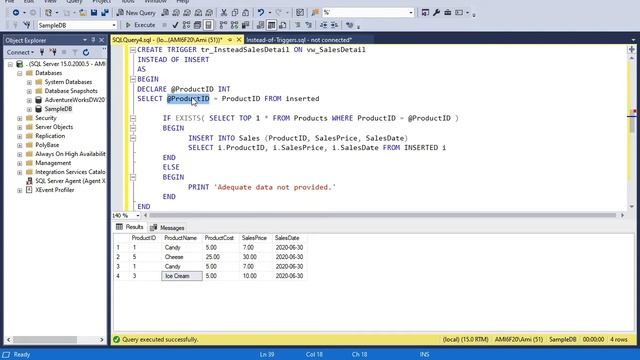Switch to the SQLQuery4.sql tab
The height and width of the screenshot is (360, 640).
(167, 40)
